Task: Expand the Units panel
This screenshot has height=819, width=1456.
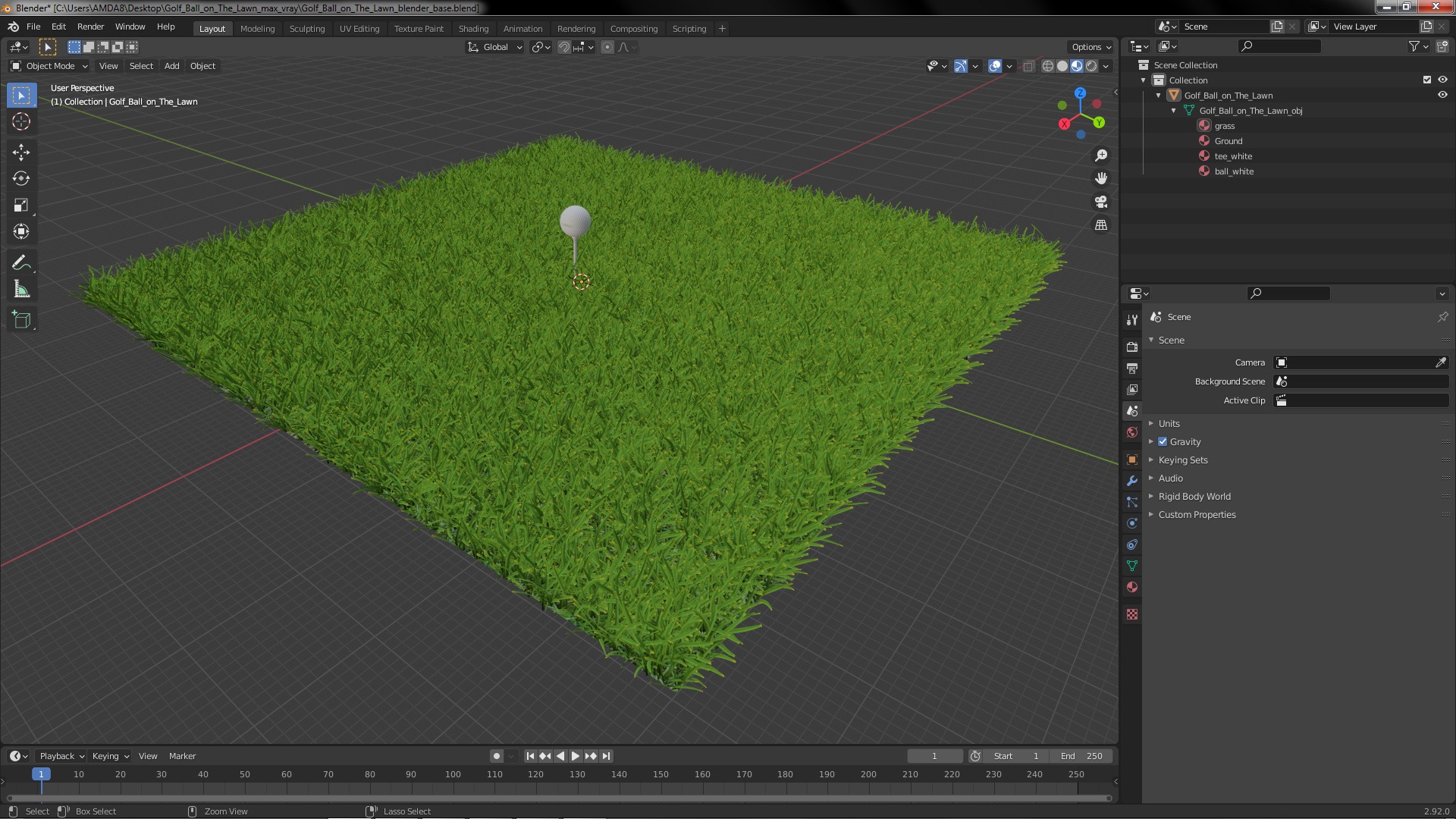Action: [1169, 423]
